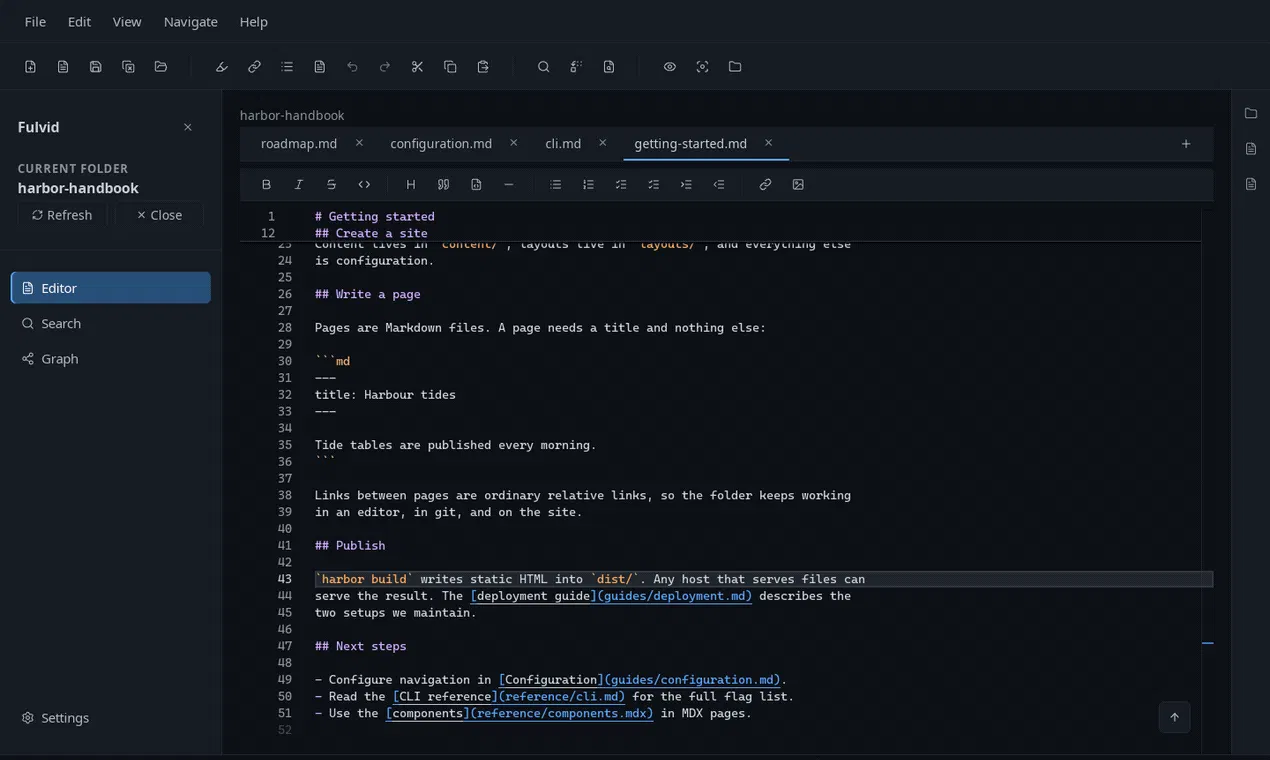Click the list icon in the top toolbar
The height and width of the screenshot is (760, 1270).
tap(287, 67)
